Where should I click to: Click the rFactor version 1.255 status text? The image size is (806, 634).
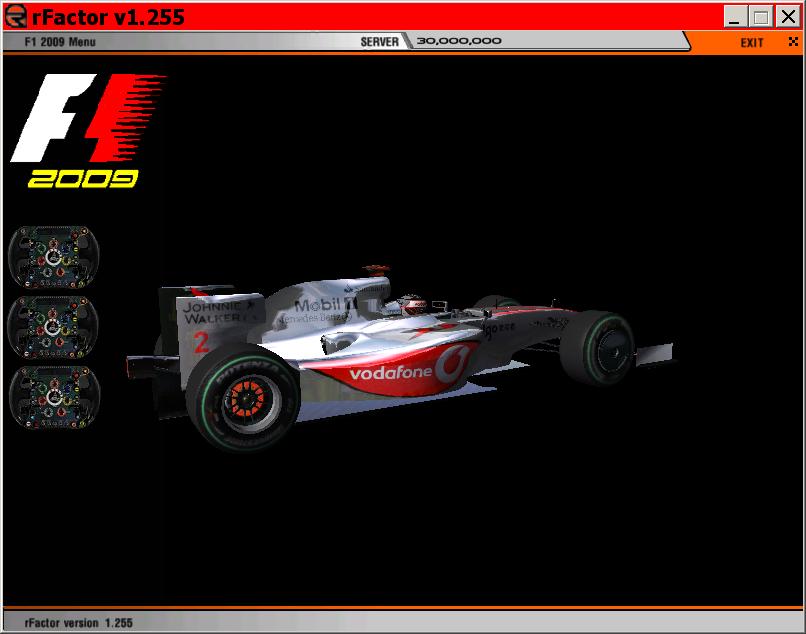pyautogui.click(x=79, y=623)
